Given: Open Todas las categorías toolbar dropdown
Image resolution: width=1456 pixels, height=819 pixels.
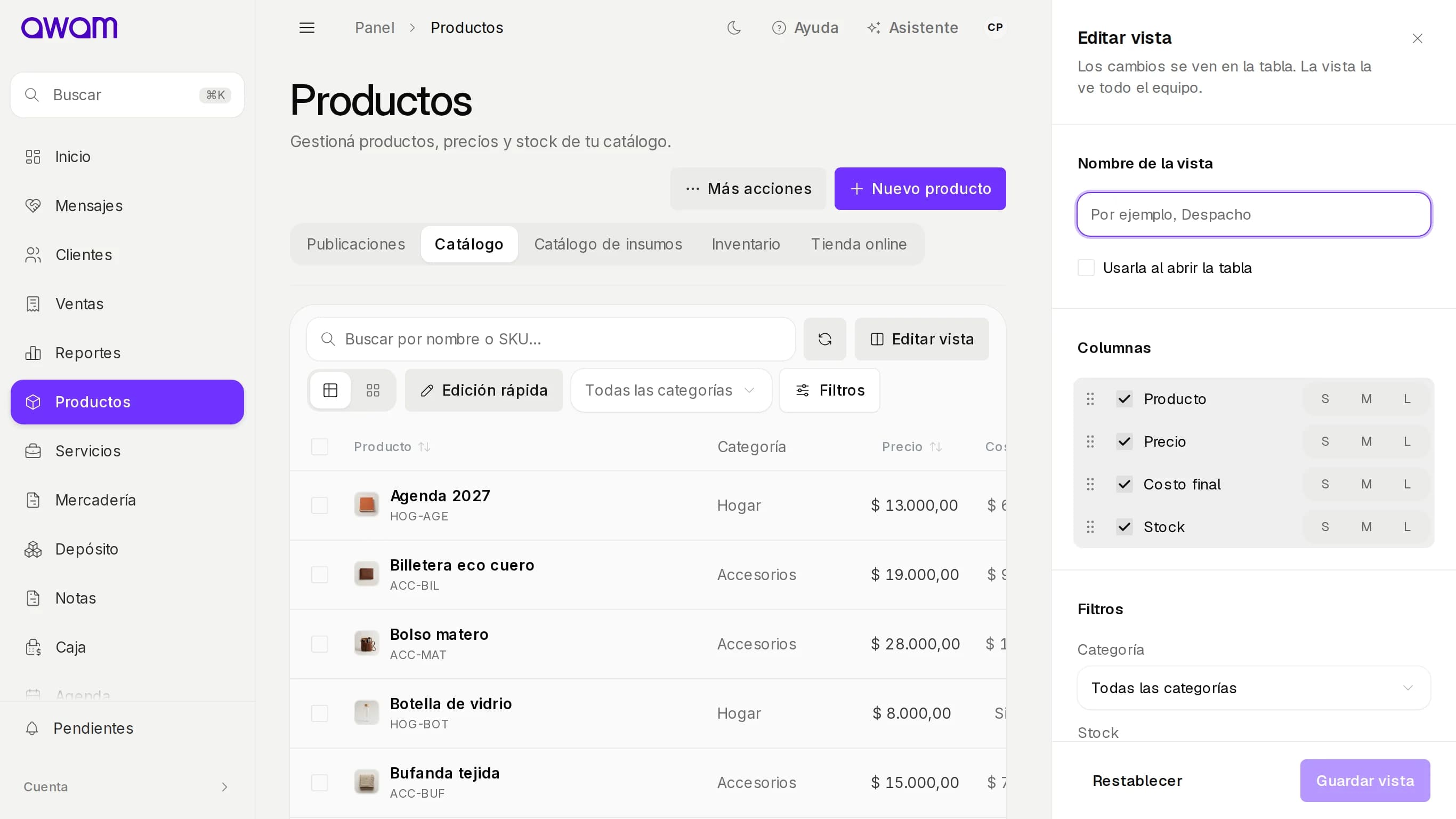Looking at the screenshot, I should coord(671,390).
